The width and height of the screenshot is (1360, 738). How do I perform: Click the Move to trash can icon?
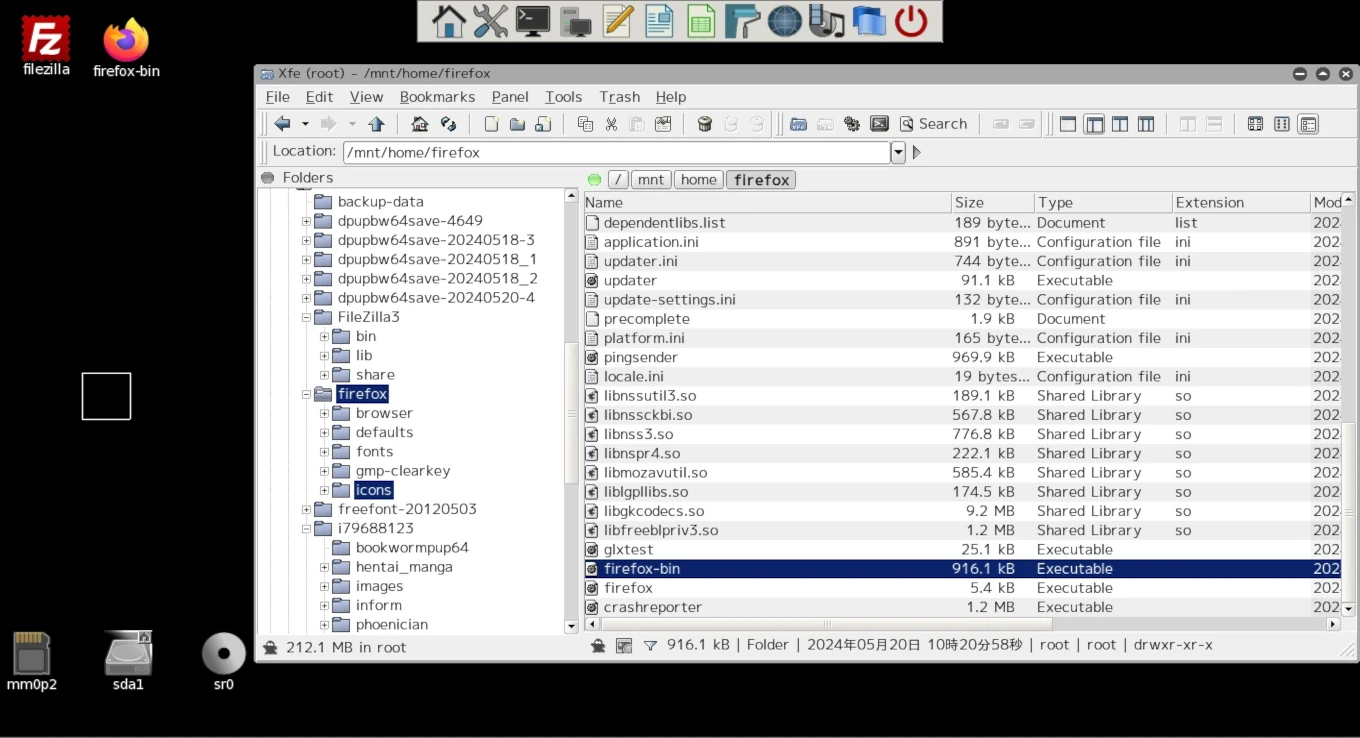[x=705, y=124]
